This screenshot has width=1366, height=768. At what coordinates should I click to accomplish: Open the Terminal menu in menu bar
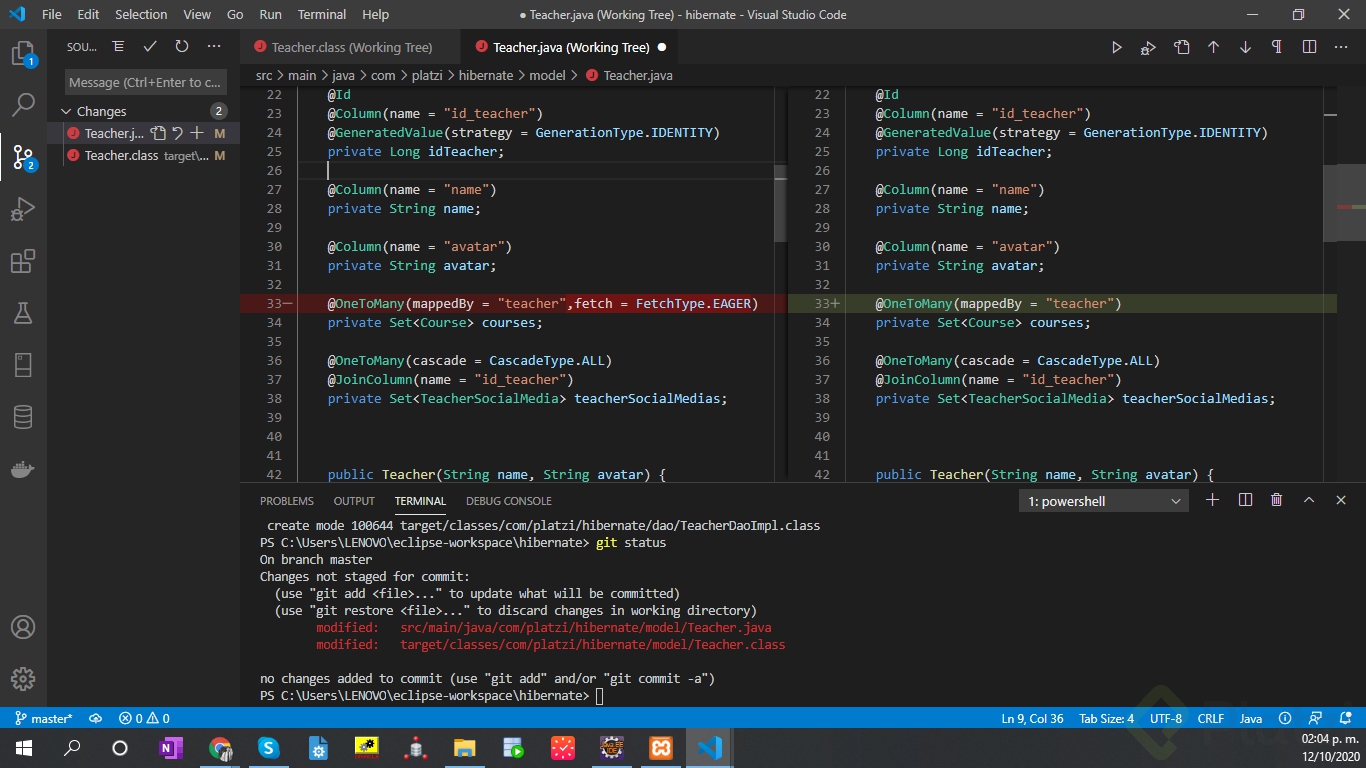pos(322,14)
